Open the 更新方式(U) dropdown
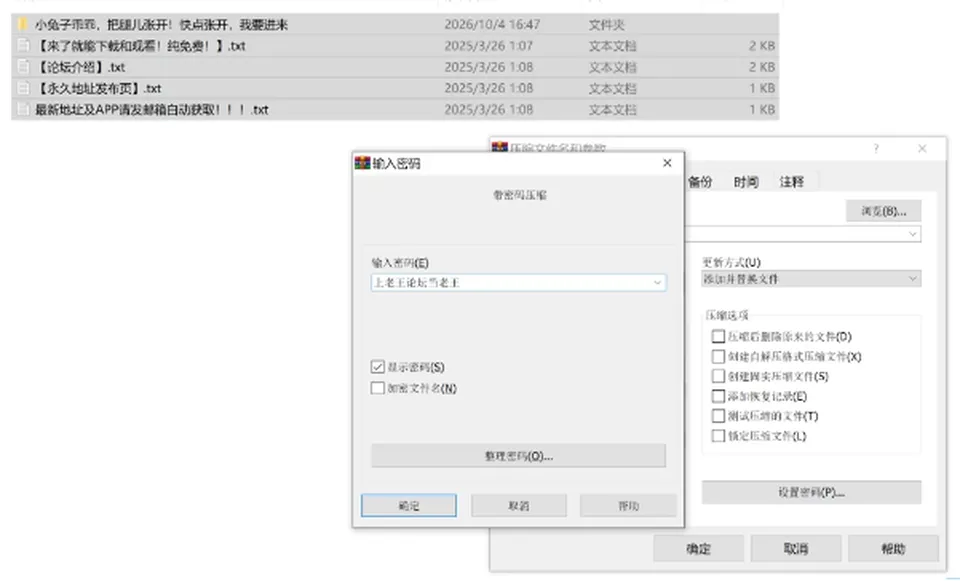Screen dimensions: 960x581 [x=811, y=279]
